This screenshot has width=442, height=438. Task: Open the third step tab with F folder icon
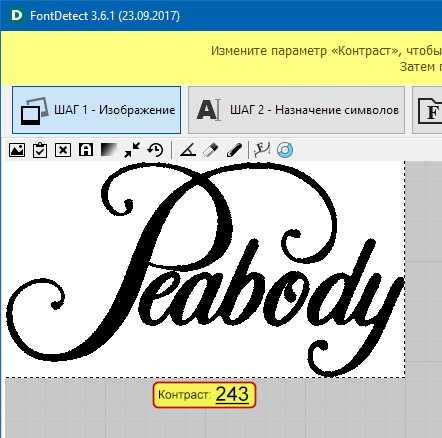click(427, 110)
